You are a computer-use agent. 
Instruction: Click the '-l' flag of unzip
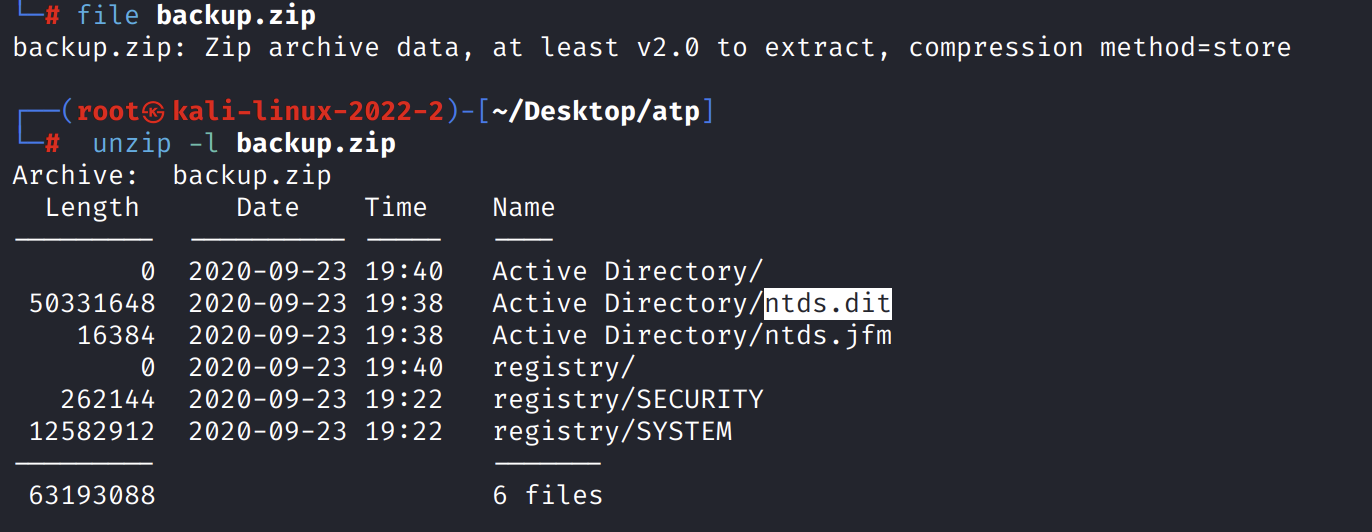203,144
